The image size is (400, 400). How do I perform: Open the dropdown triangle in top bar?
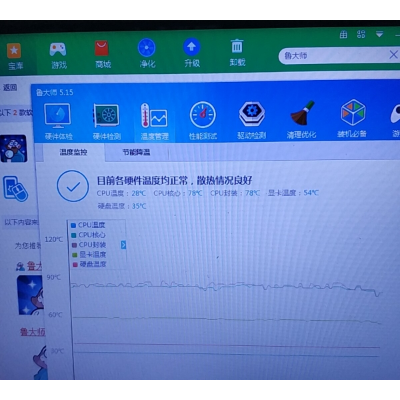379,34
